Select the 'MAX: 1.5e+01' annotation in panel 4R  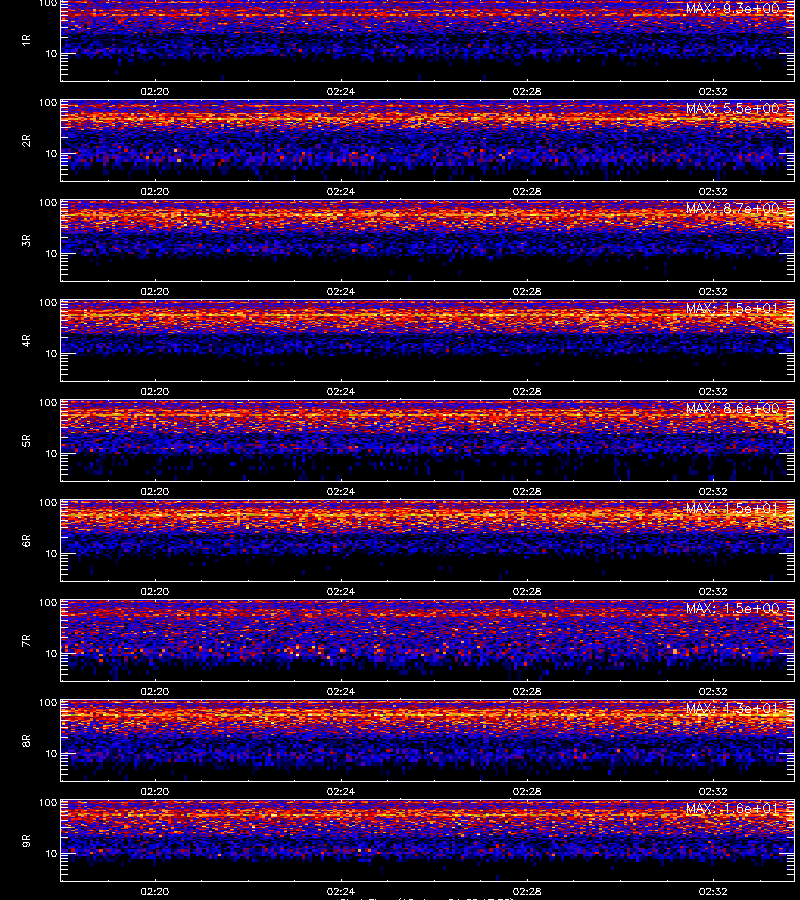click(732, 308)
